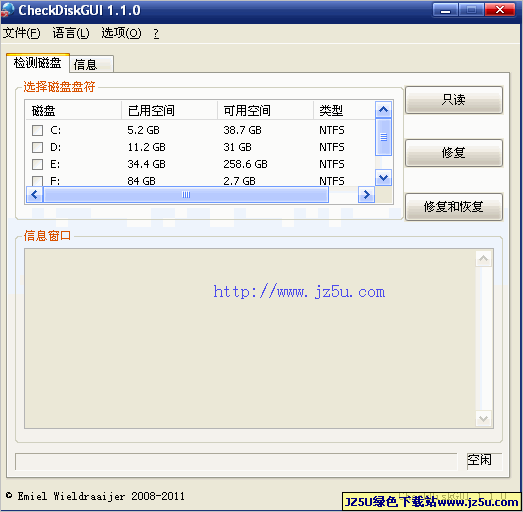Click the drive list vertical scrollbar thumb

tap(384, 137)
